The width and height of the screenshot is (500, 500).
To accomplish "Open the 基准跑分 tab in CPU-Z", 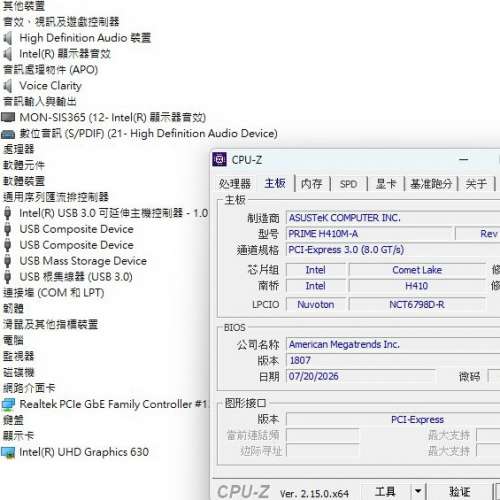I will 431,184.
